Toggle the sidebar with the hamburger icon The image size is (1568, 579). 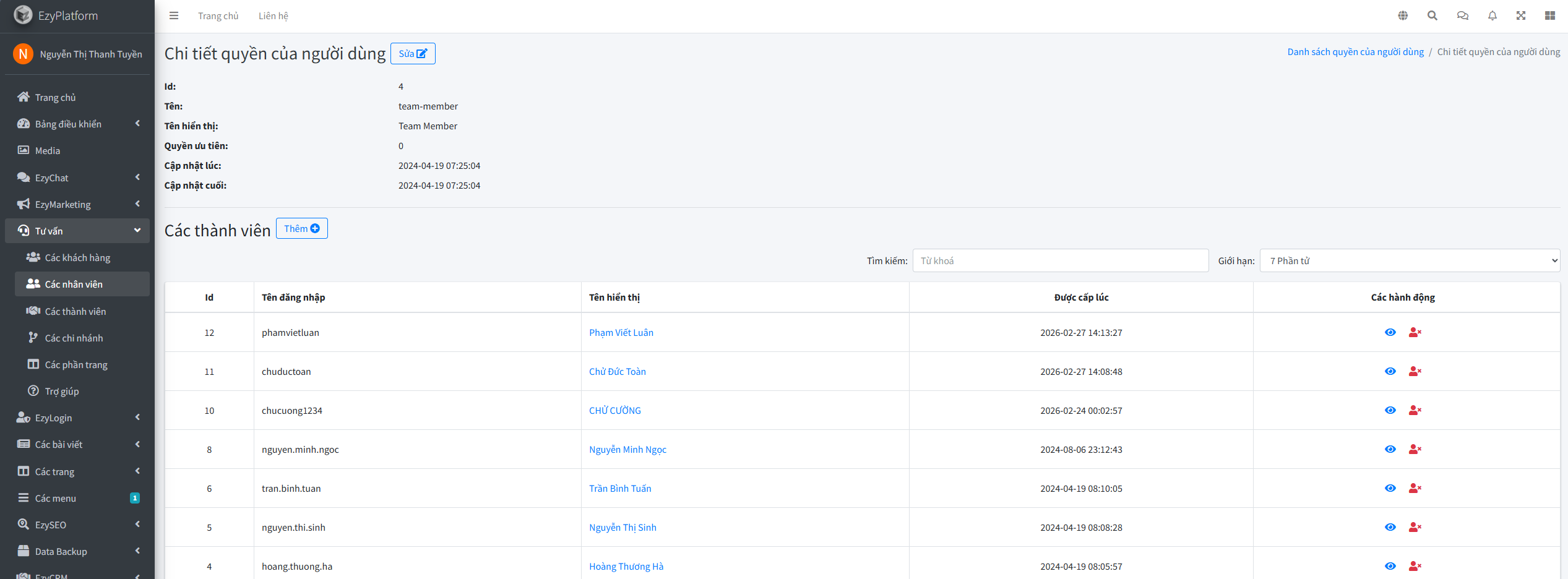click(174, 16)
